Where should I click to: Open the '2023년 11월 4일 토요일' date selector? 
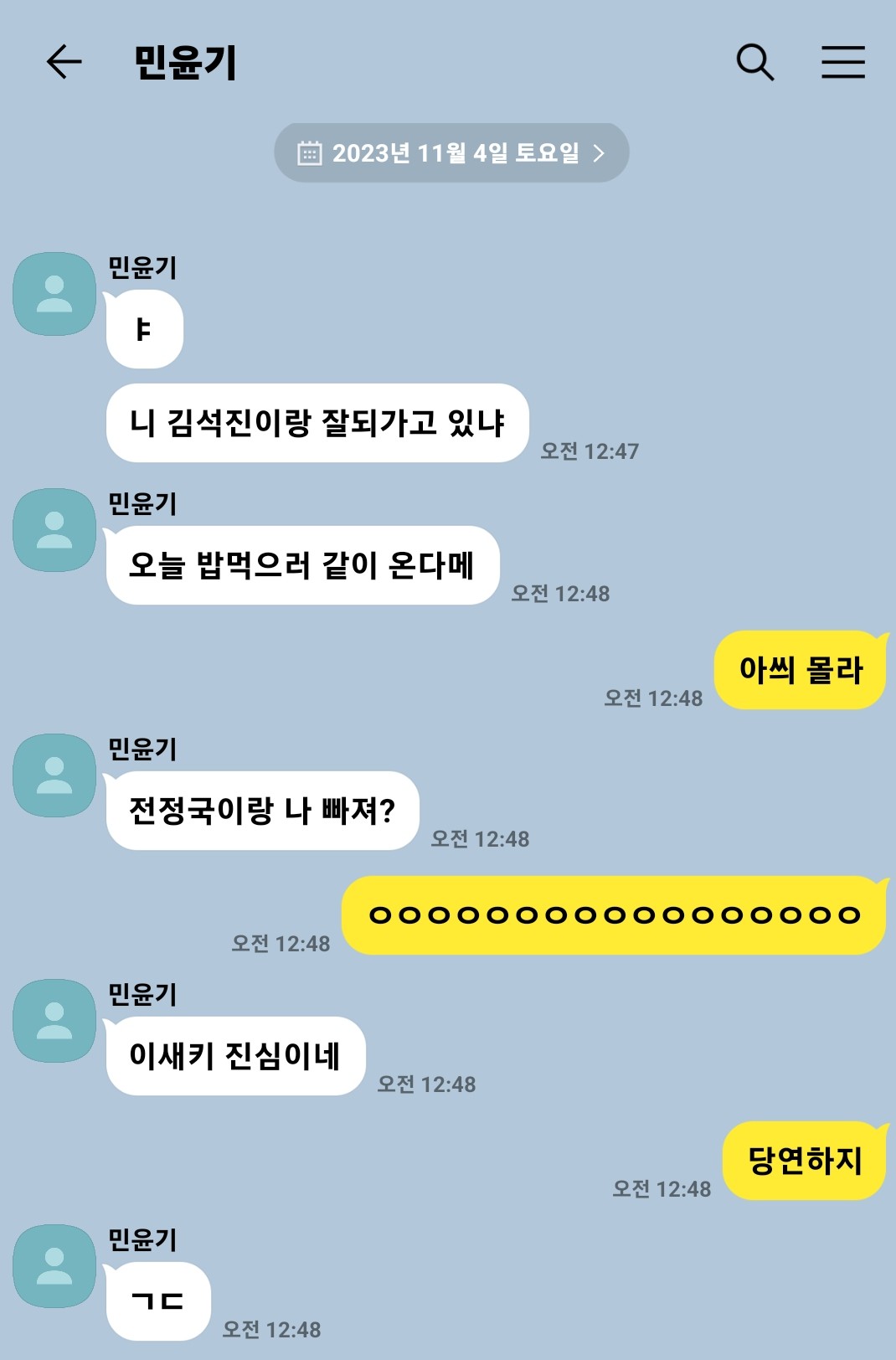[x=451, y=152]
